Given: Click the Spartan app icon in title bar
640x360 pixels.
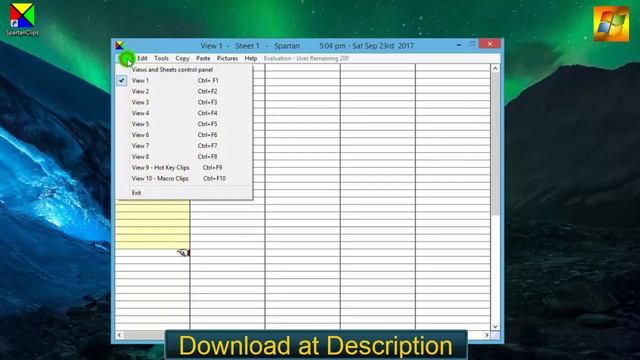Looking at the screenshot, I should point(120,45).
